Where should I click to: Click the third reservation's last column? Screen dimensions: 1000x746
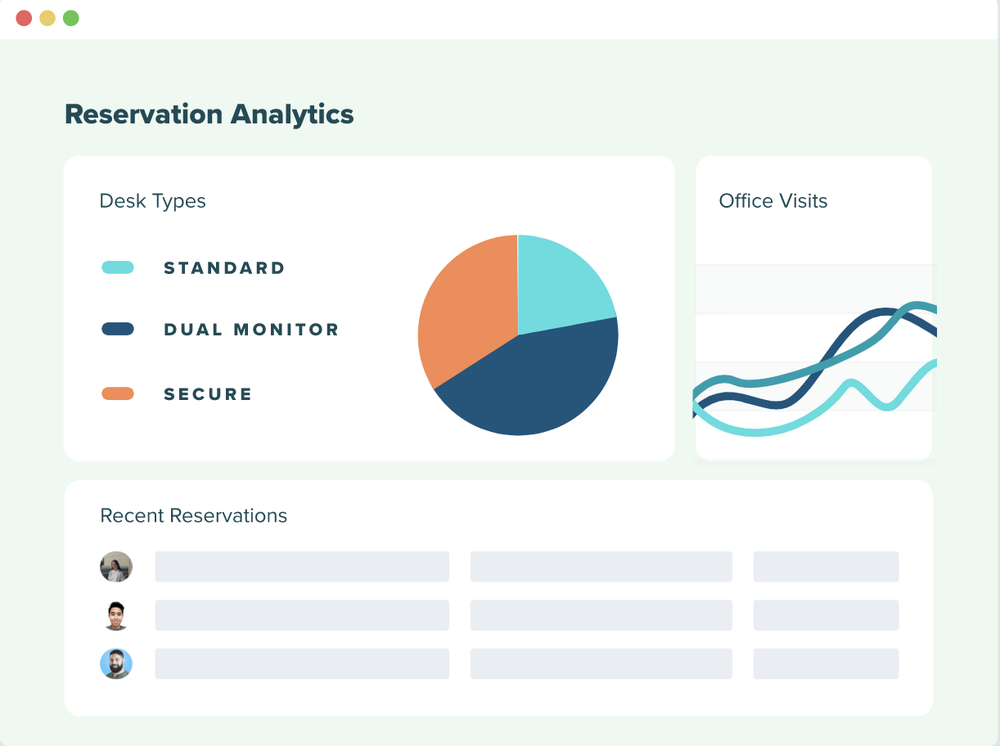pyautogui.click(x=825, y=664)
